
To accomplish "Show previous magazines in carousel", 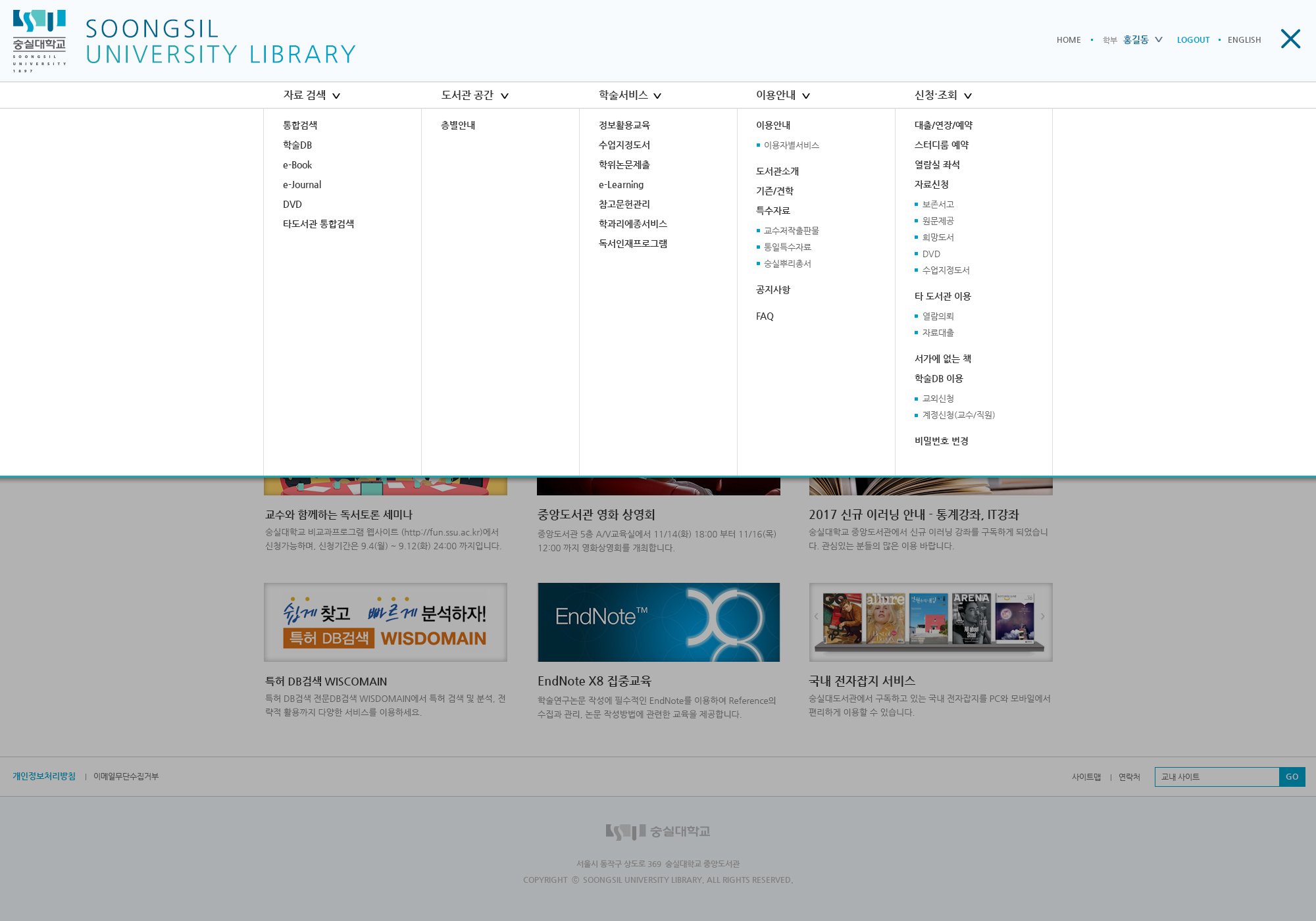I will (816, 616).
